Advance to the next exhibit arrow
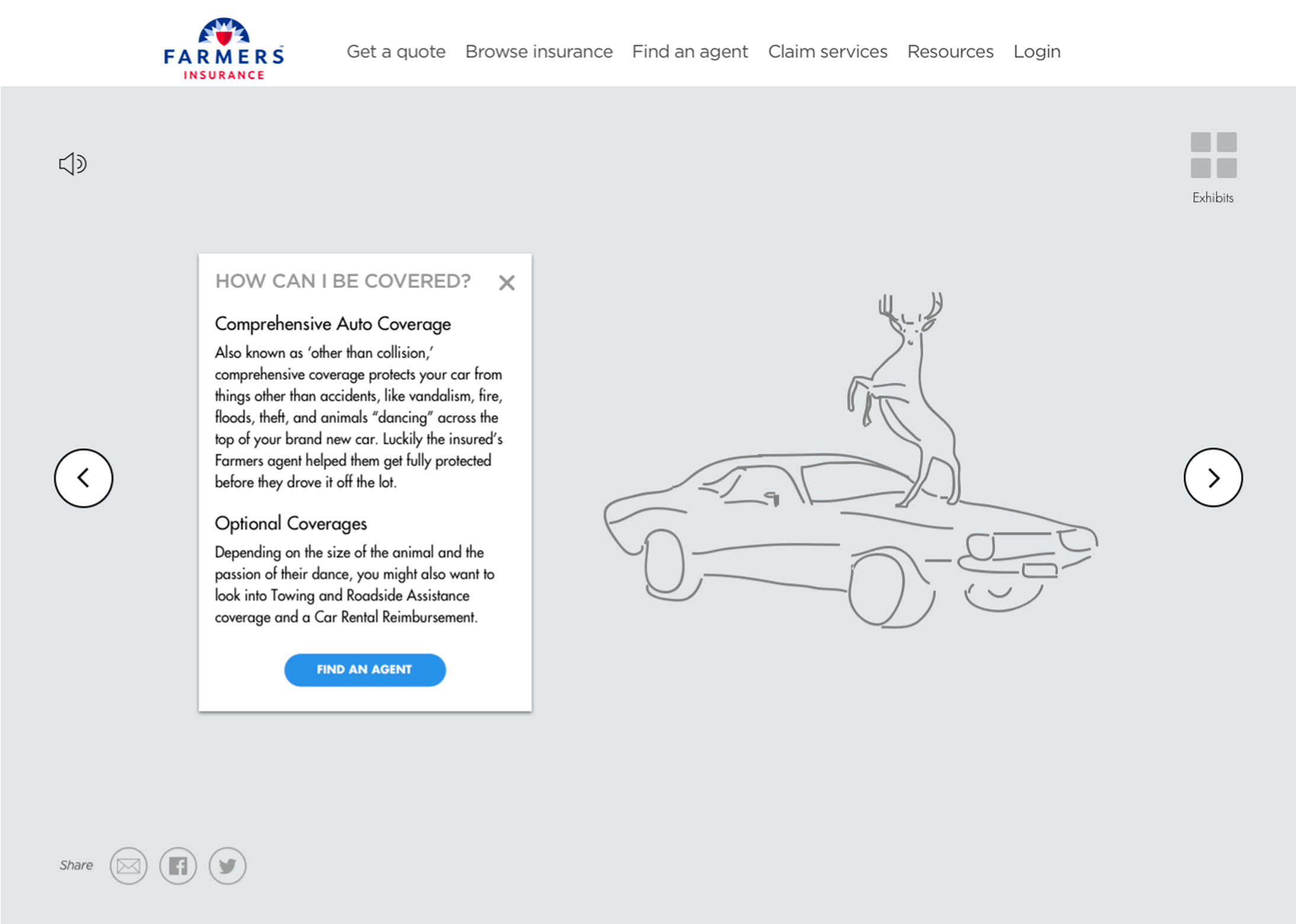Viewport: 1296px width, 924px height. pos(1212,477)
